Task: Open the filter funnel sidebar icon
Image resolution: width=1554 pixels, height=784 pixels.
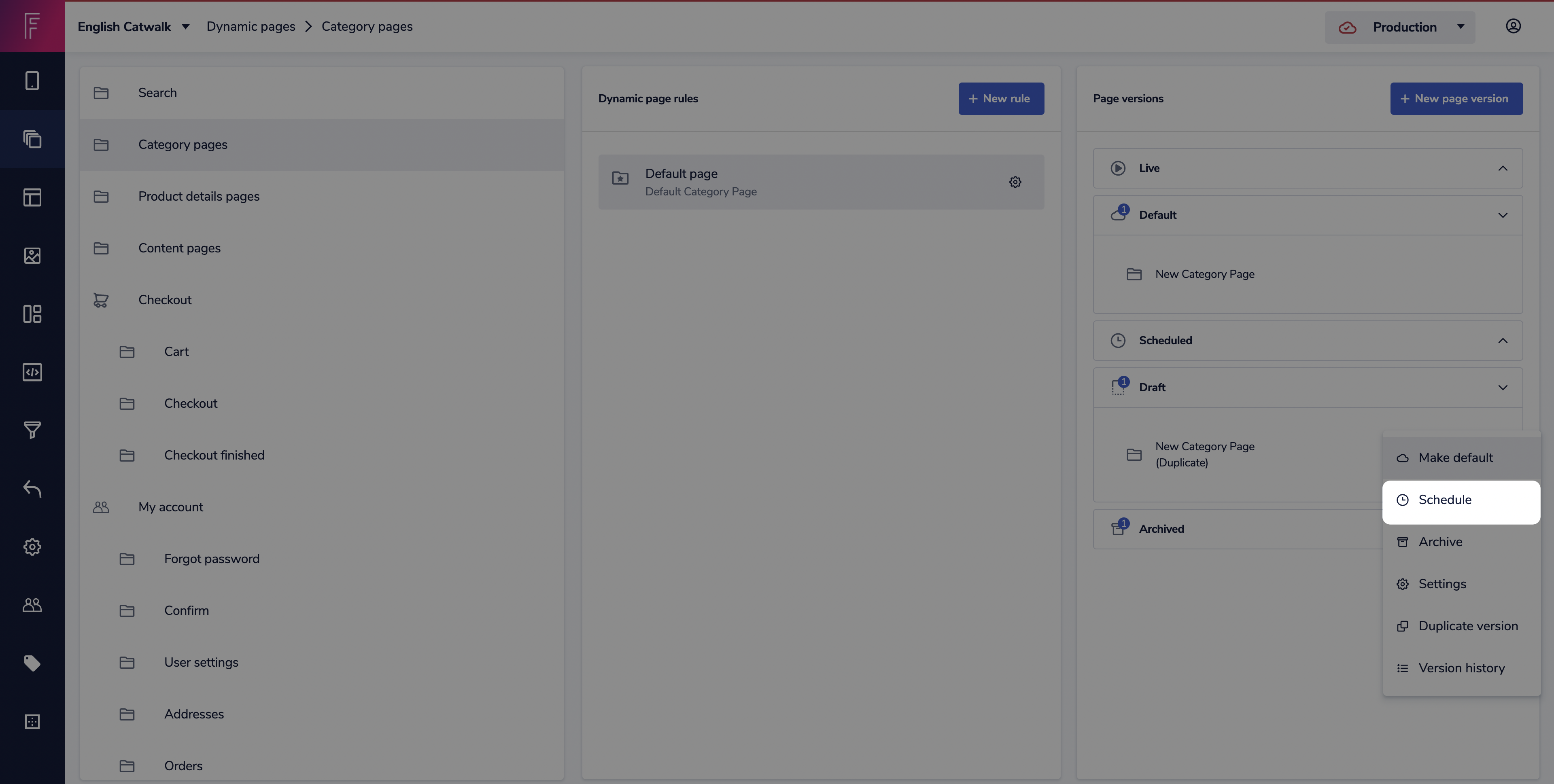Action: pos(32,430)
